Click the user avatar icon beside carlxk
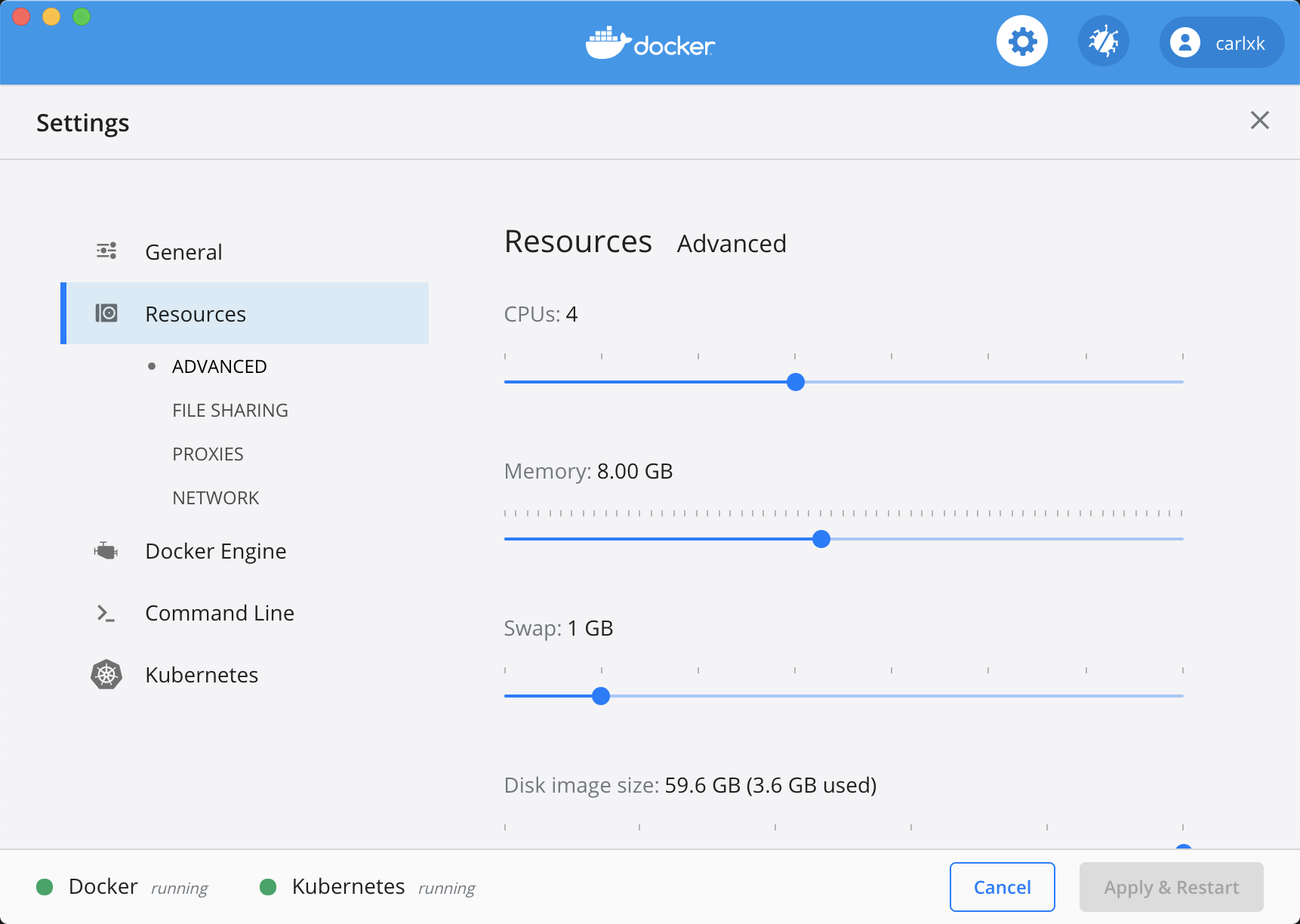 [x=1185, y=42]
